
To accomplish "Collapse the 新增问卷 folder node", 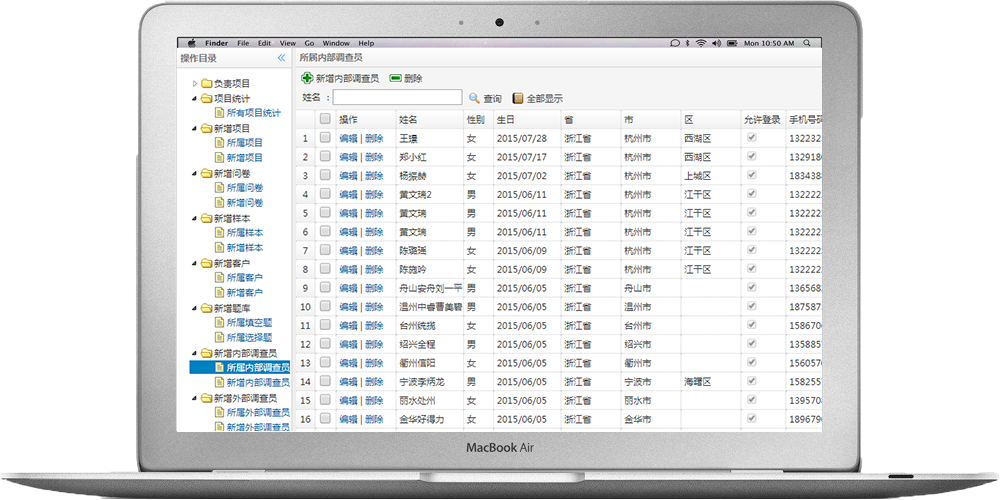I will pyautogui.click(x=195, y=173).
